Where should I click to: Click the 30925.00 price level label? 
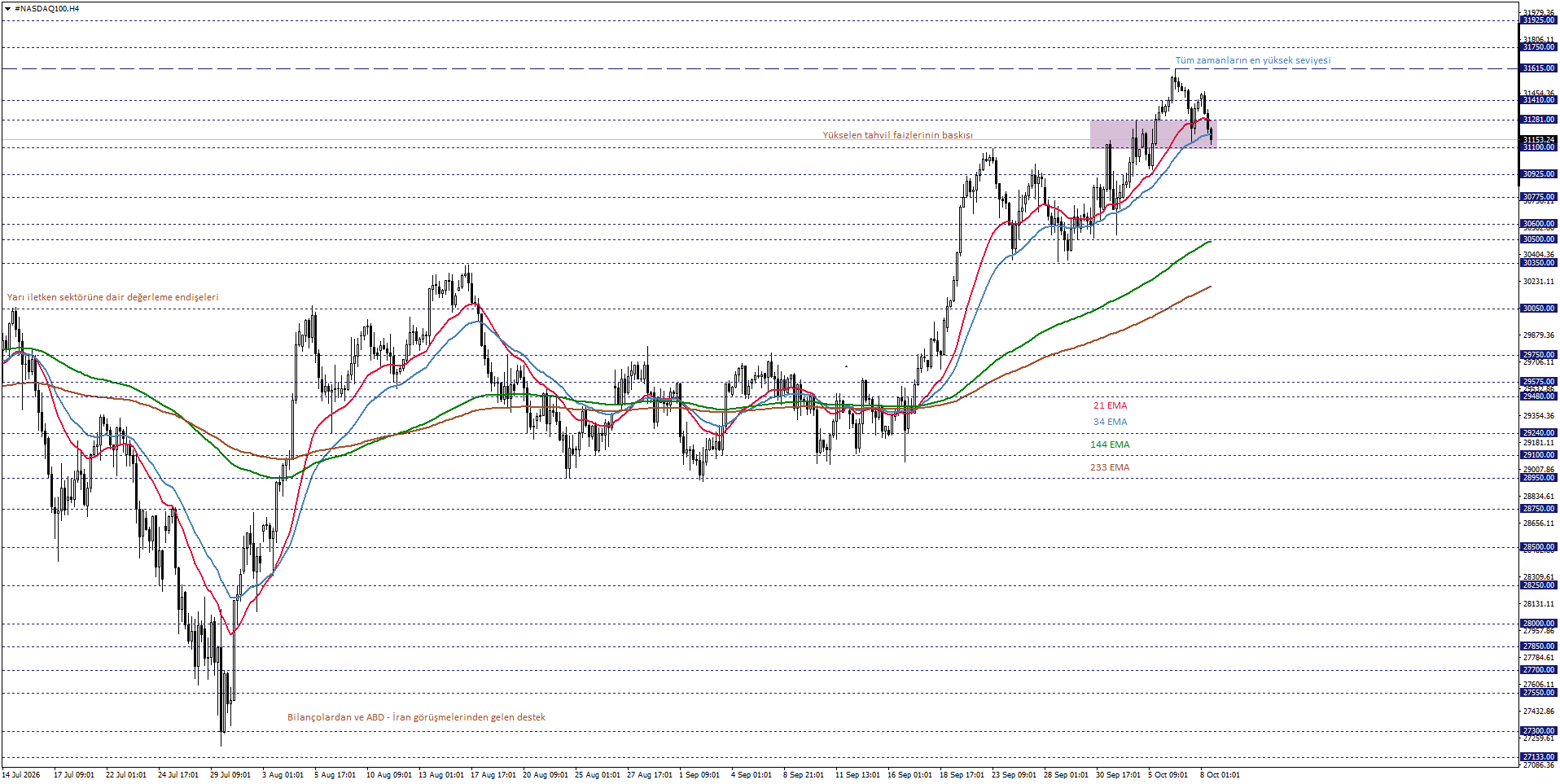[x=1538, y=174]
